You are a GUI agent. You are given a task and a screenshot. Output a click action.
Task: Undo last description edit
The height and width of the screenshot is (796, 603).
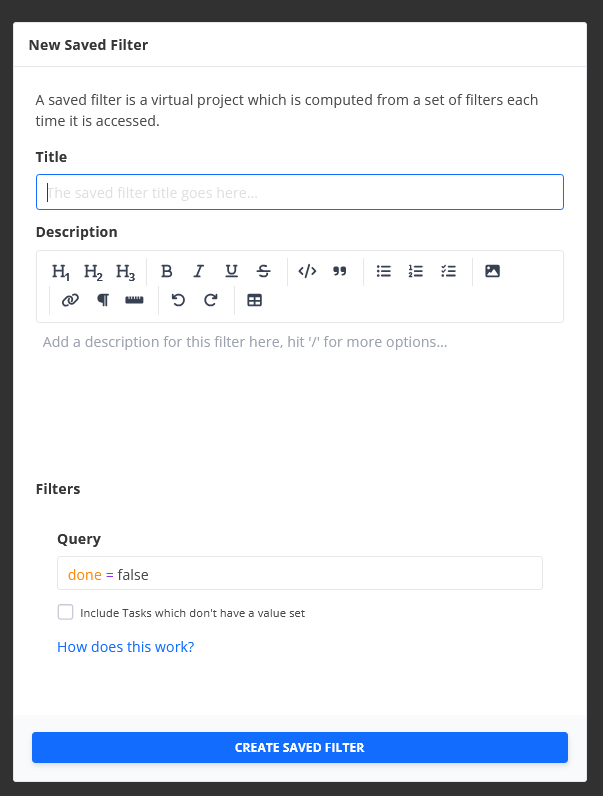pyautogui.click(x=178, y=301)
